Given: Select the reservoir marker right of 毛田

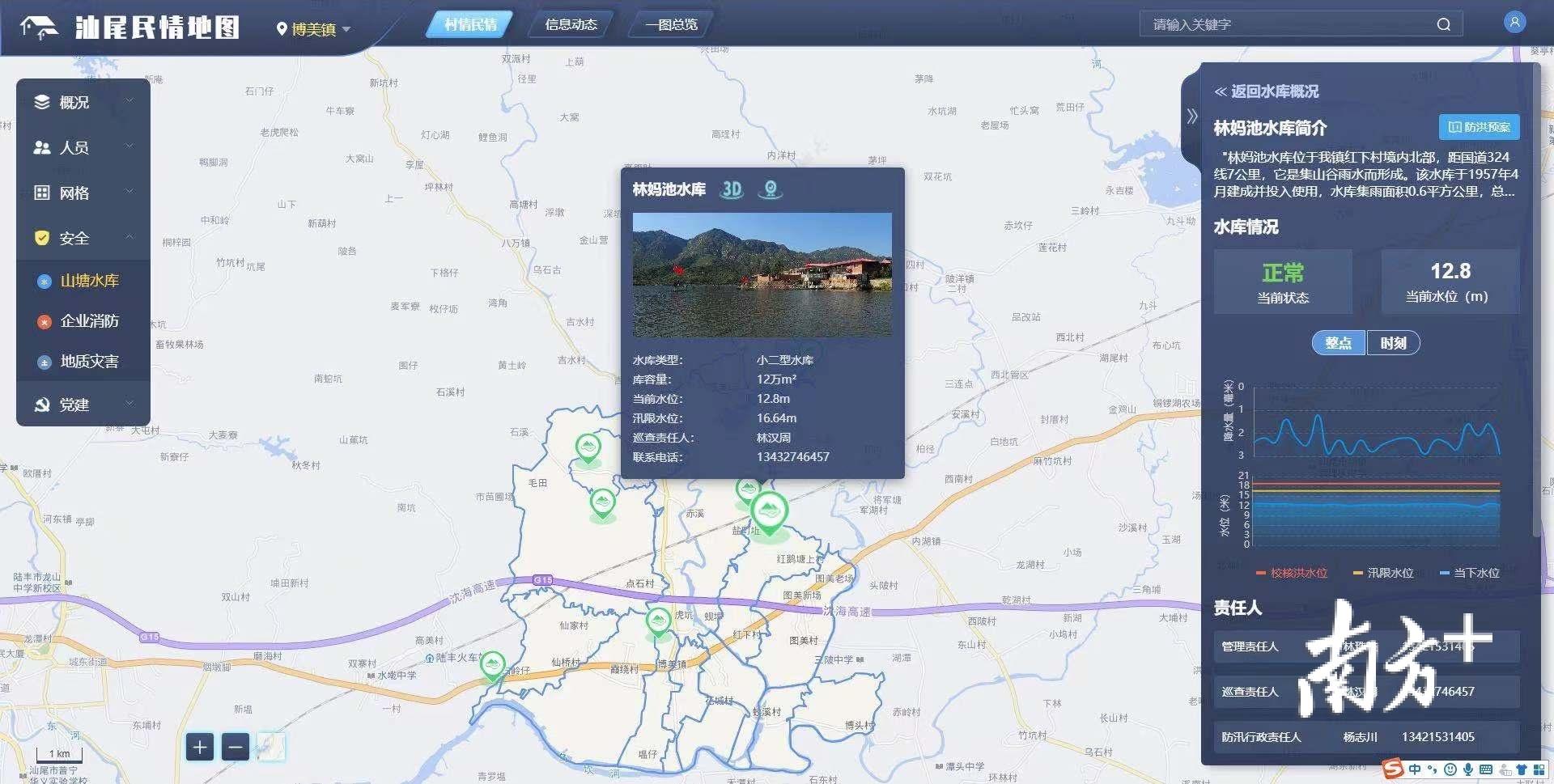Looking at the screenshot, I should (602, 504).
